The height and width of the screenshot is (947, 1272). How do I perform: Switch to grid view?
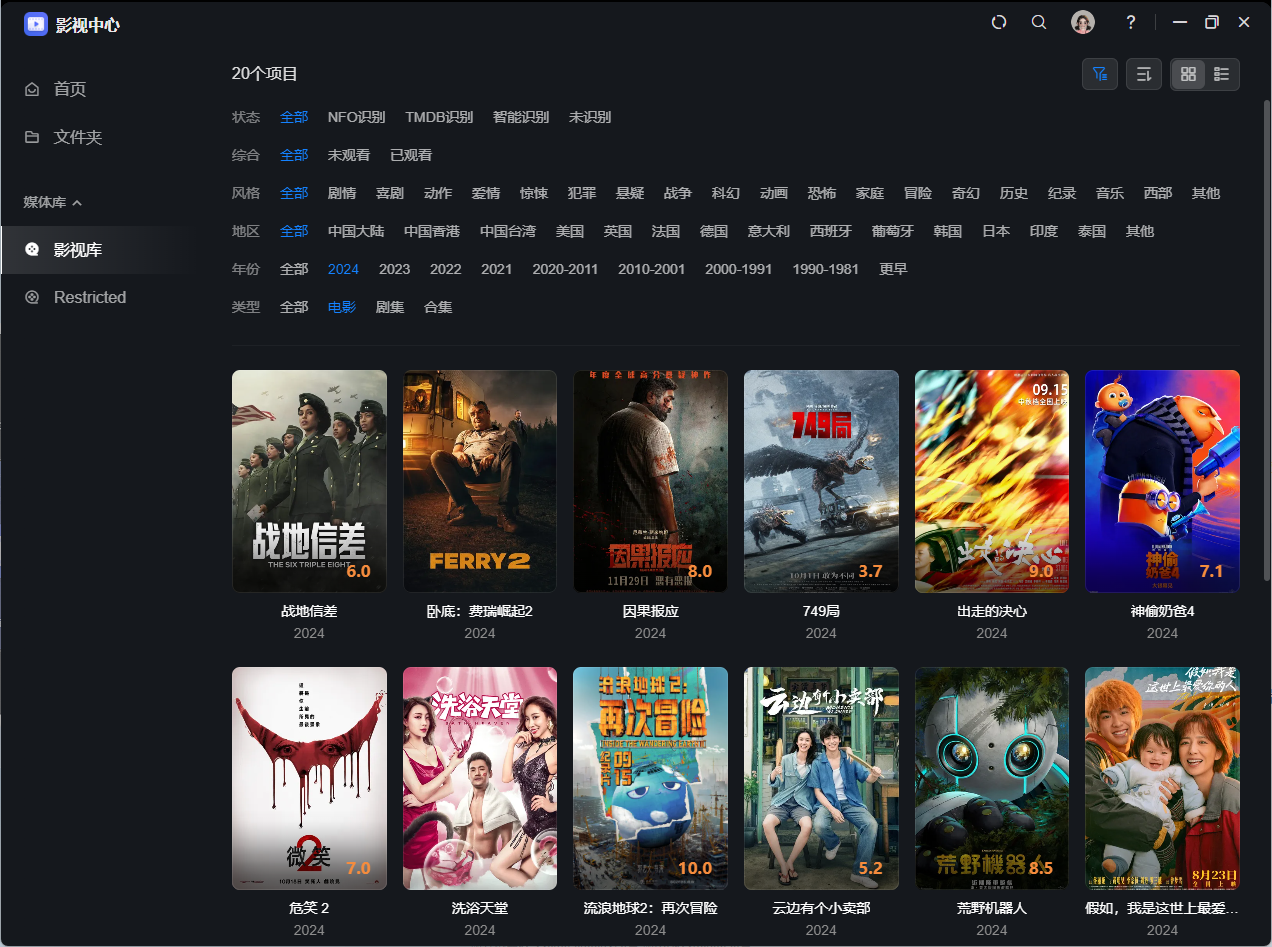pos(1188,74)
